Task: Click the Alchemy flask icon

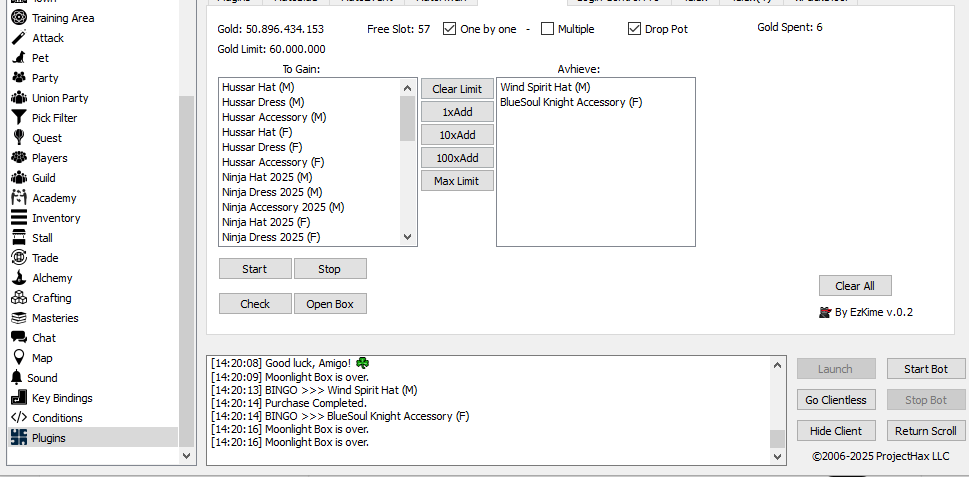Action: [x=18, y=278]
